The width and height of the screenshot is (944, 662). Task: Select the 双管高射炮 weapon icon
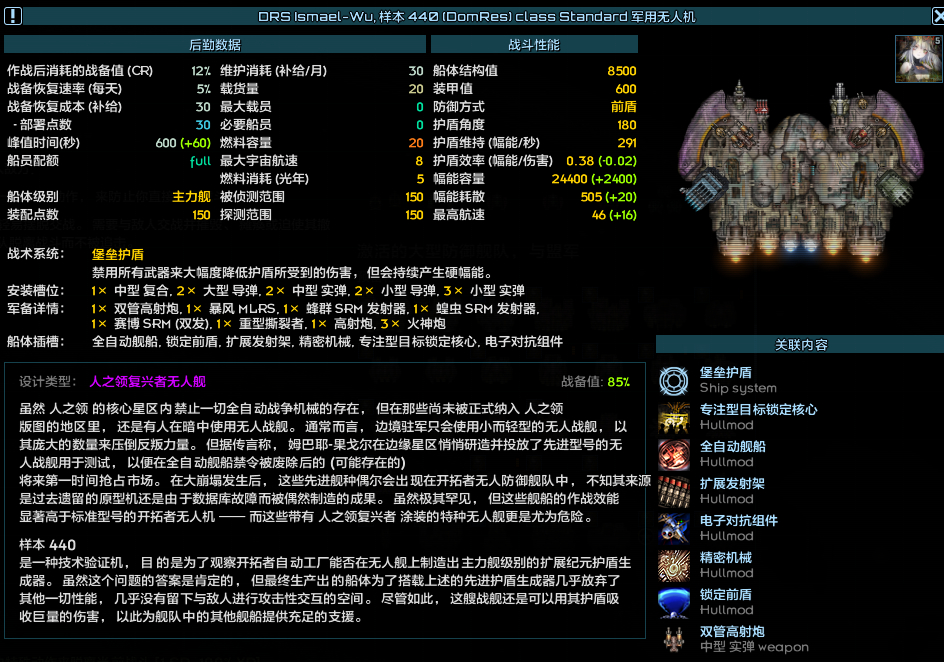click(x=675, y=638)
